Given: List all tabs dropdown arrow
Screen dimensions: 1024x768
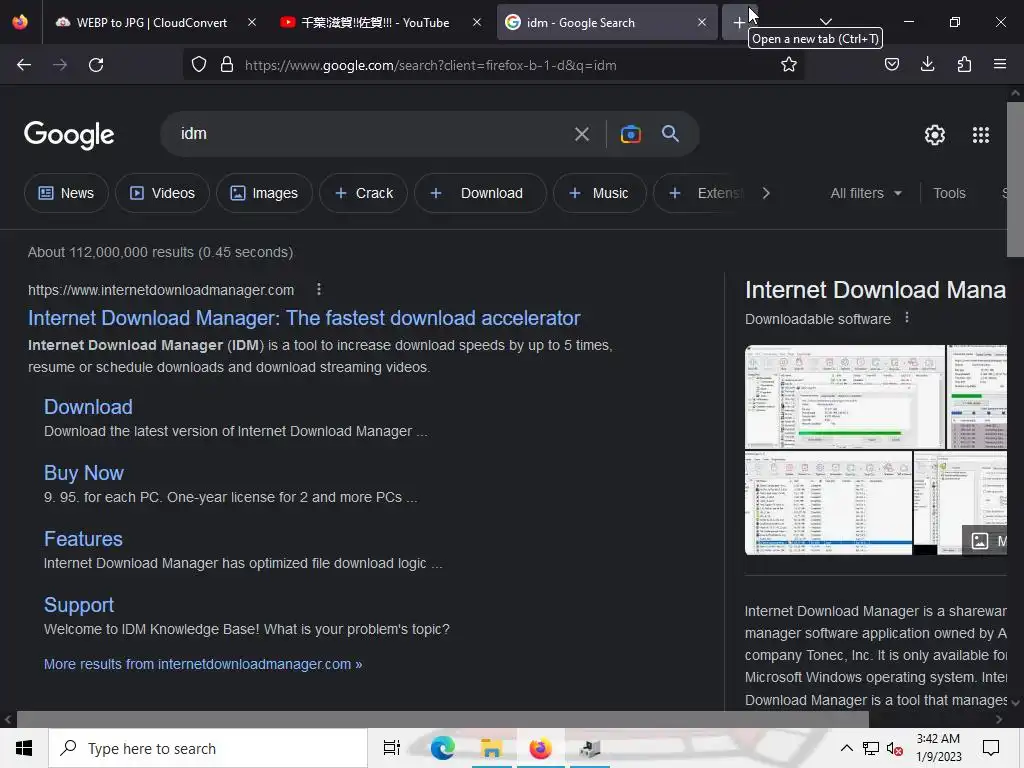Looking at the screenshot, I should (x=825, y=22).
